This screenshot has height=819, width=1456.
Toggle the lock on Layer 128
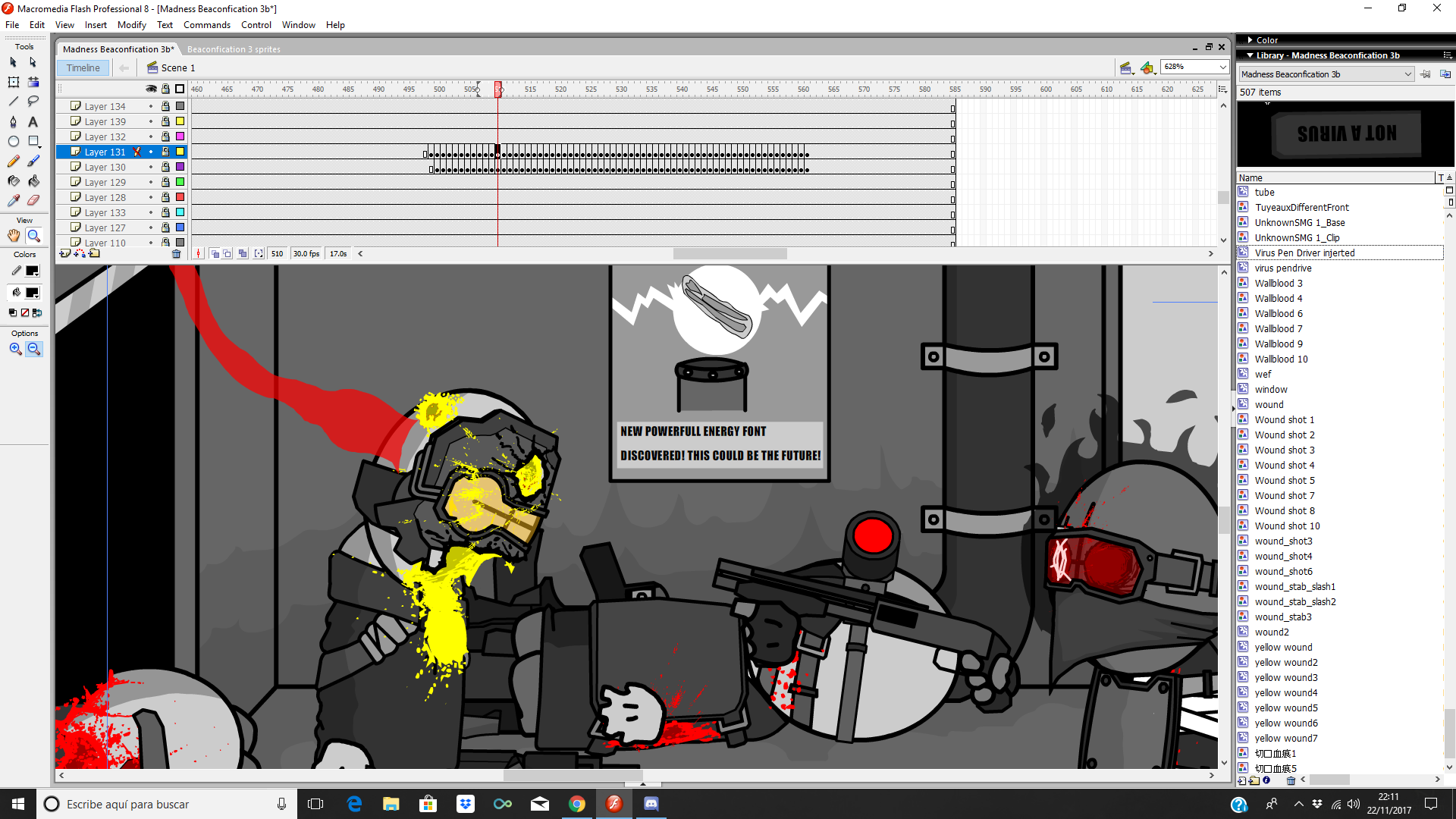tap(165, 197)
